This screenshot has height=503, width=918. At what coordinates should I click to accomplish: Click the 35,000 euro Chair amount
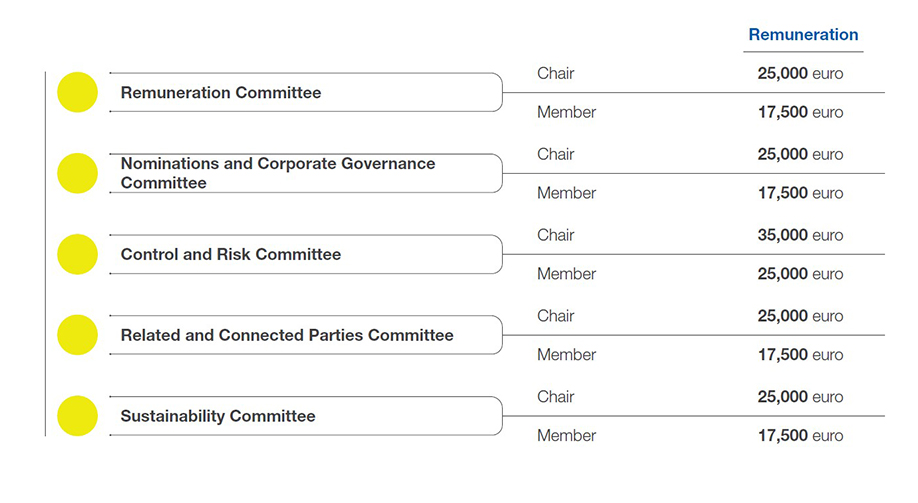[800, 235]
